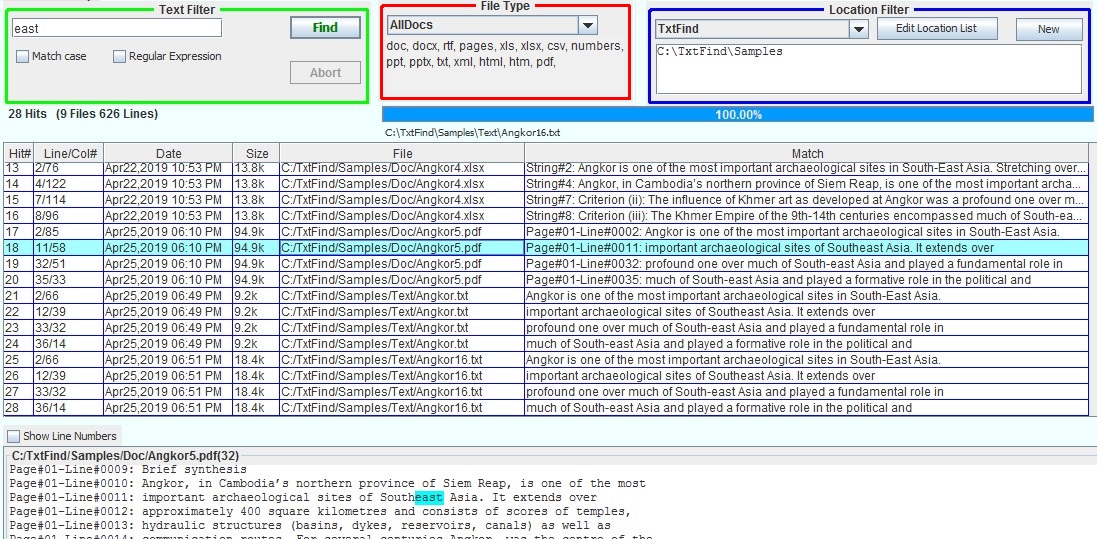Screen dimensions: 1097x539
Task: Select hit 20 'Page#01-Line#0035' match
Action: point(807,280)
